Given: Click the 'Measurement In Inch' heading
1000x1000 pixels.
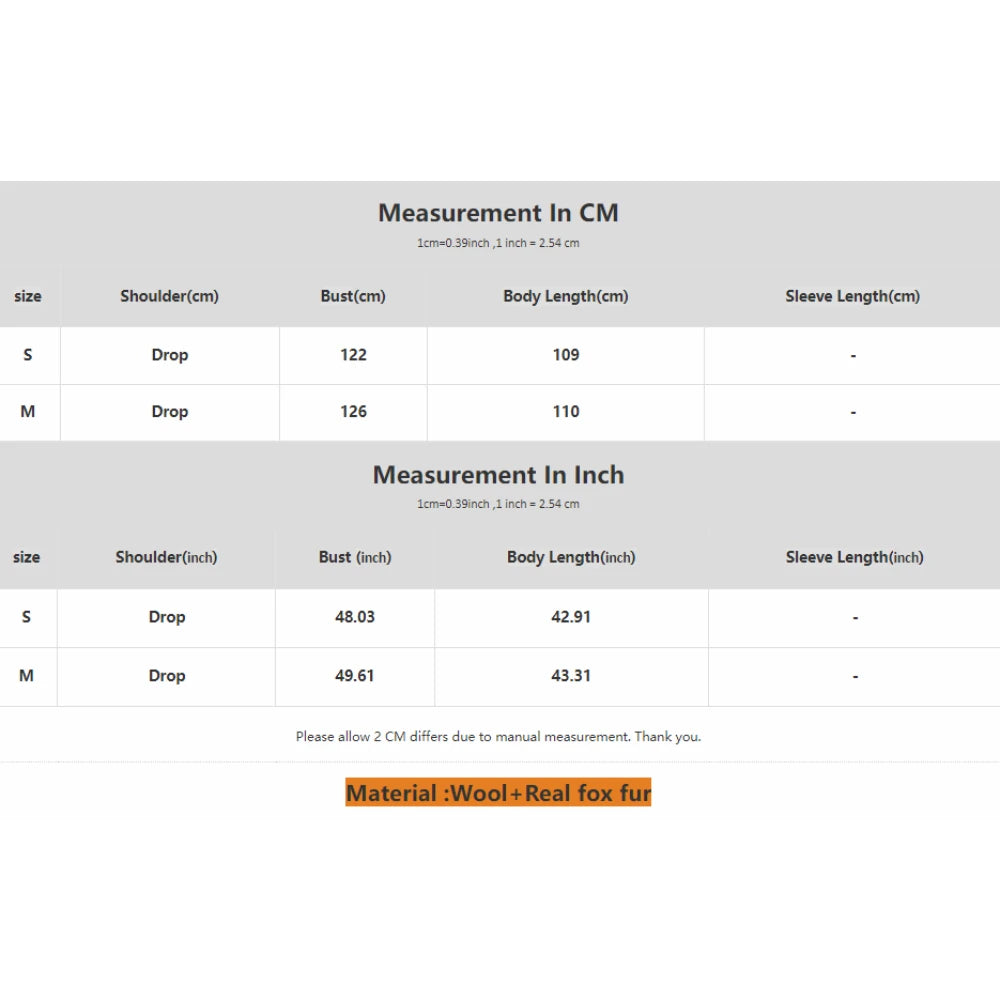Looking at the screenshot, I should point(498,475).
